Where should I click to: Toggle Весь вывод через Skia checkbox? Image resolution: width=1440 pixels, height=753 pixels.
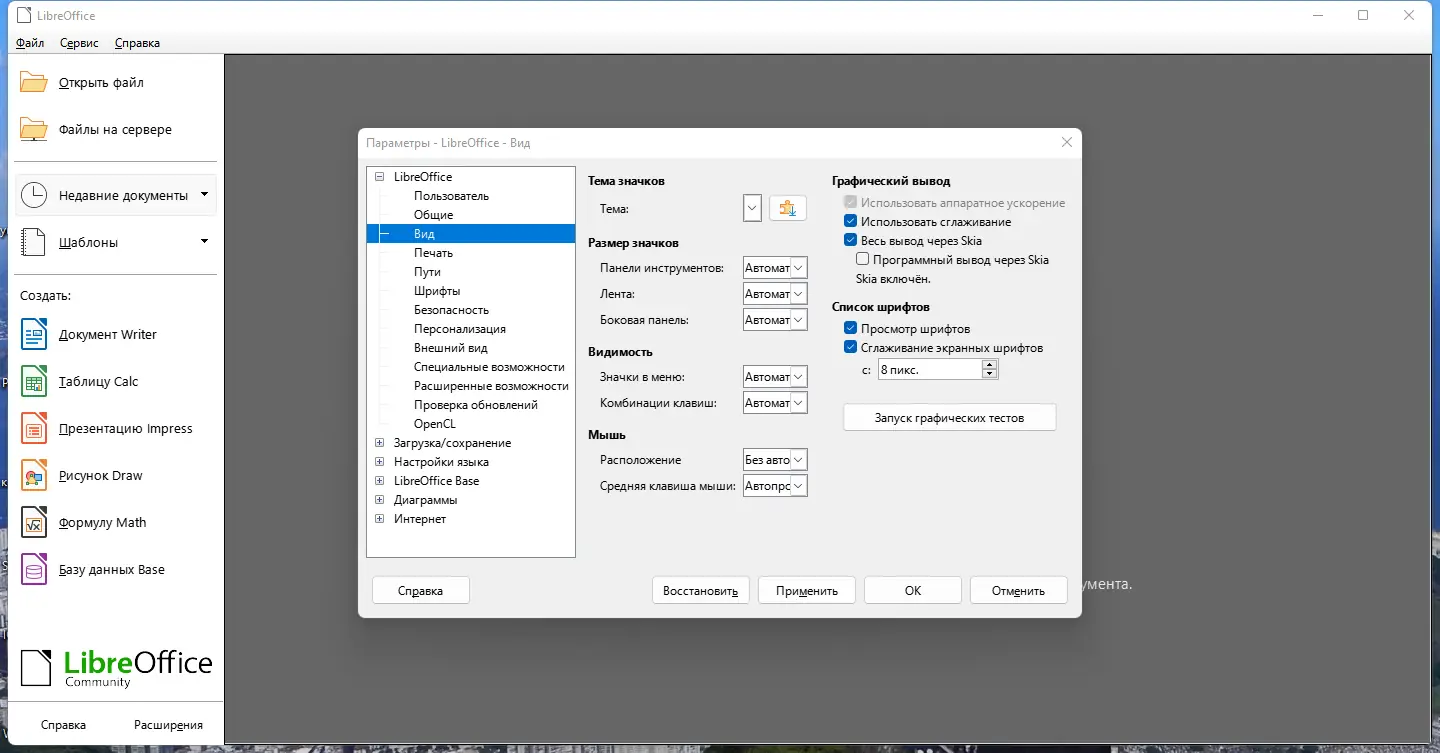(x=851, y=240)
